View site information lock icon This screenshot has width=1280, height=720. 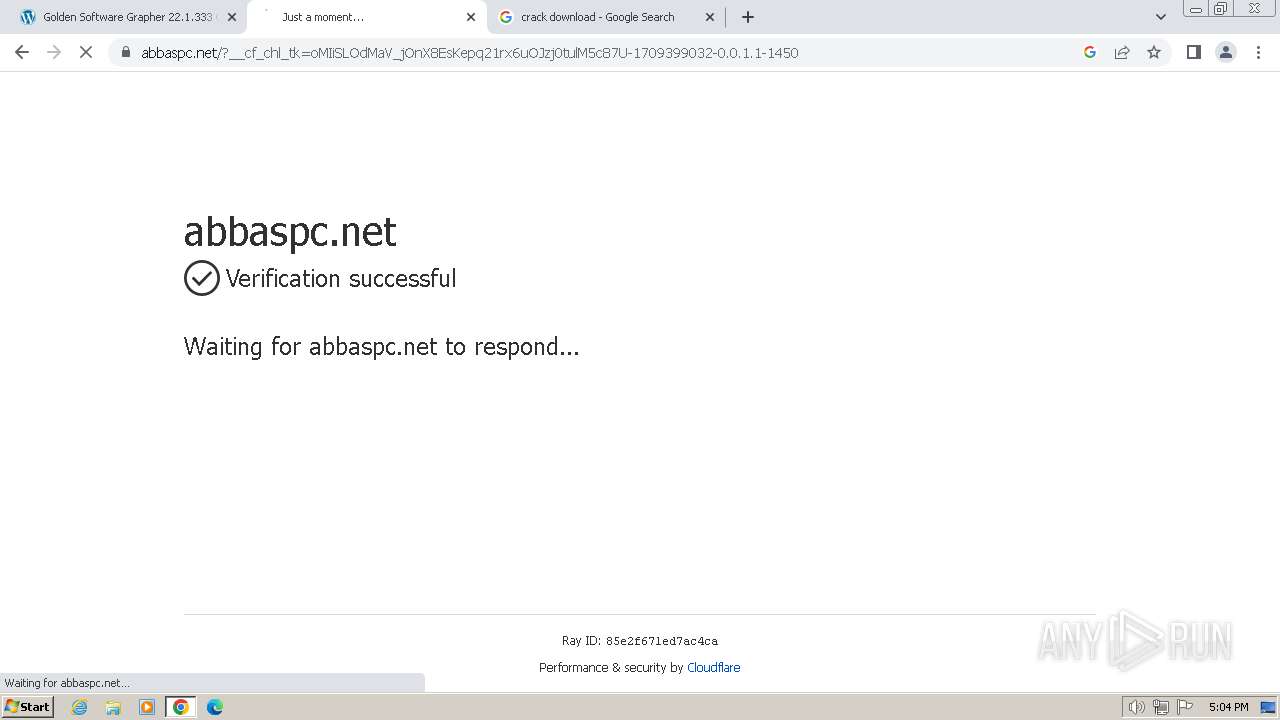(x=125, y=52)
